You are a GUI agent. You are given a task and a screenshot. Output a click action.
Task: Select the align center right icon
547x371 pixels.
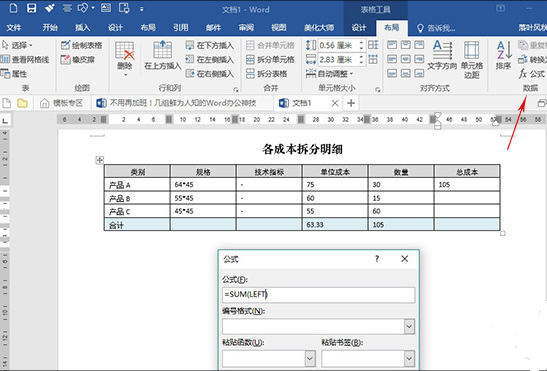[x=419, y=59]
